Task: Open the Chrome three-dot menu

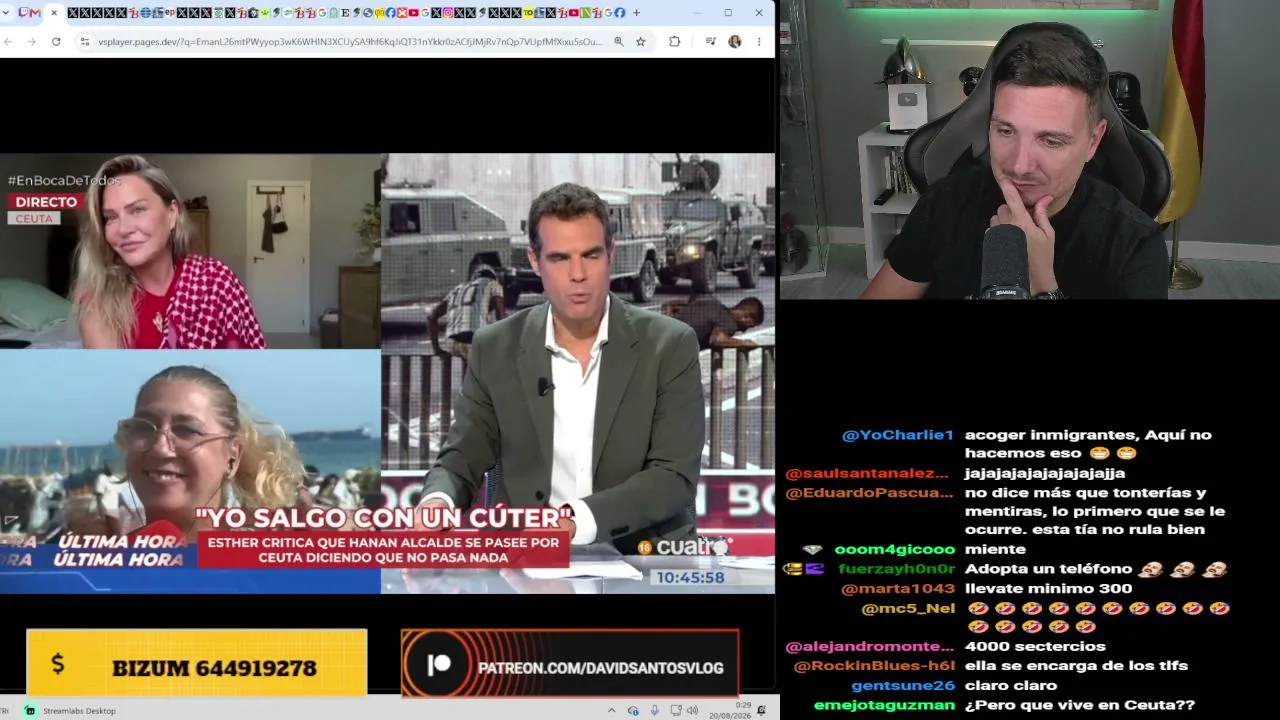Action: tap(759, 42)
